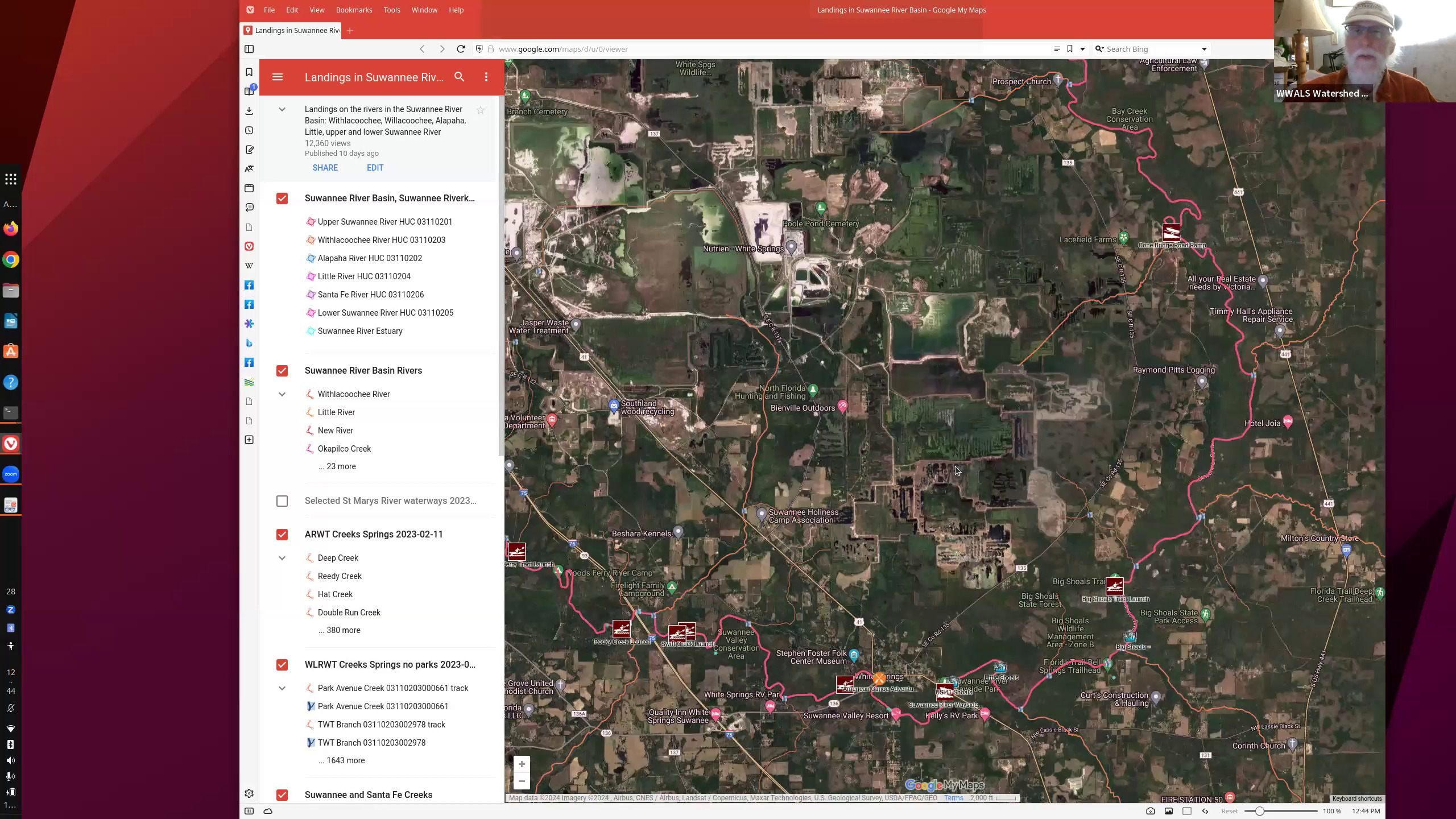Click the Big Shoals Tract Launch marker

[x=1114, y=586]
